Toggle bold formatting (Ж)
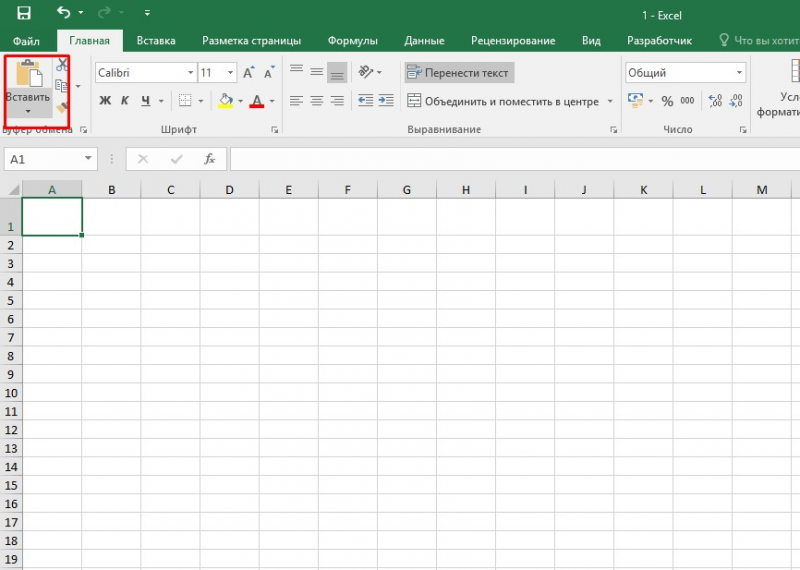The height and width of the screenshot is (570, 800). pyautogui.click(x=105, y=101)
